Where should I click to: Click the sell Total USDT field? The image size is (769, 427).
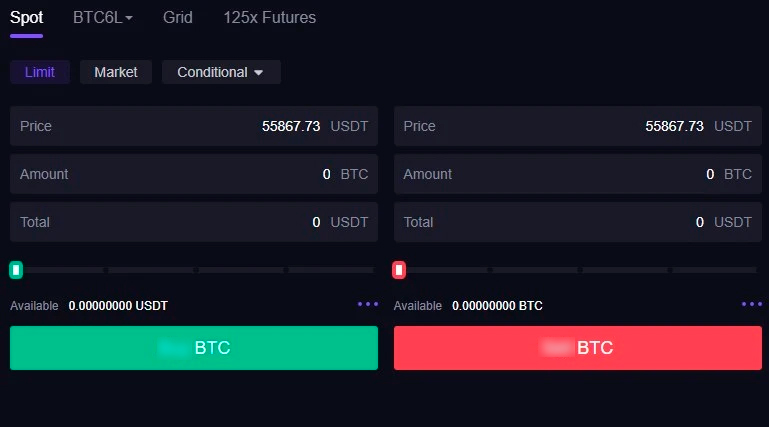[578, 222]
